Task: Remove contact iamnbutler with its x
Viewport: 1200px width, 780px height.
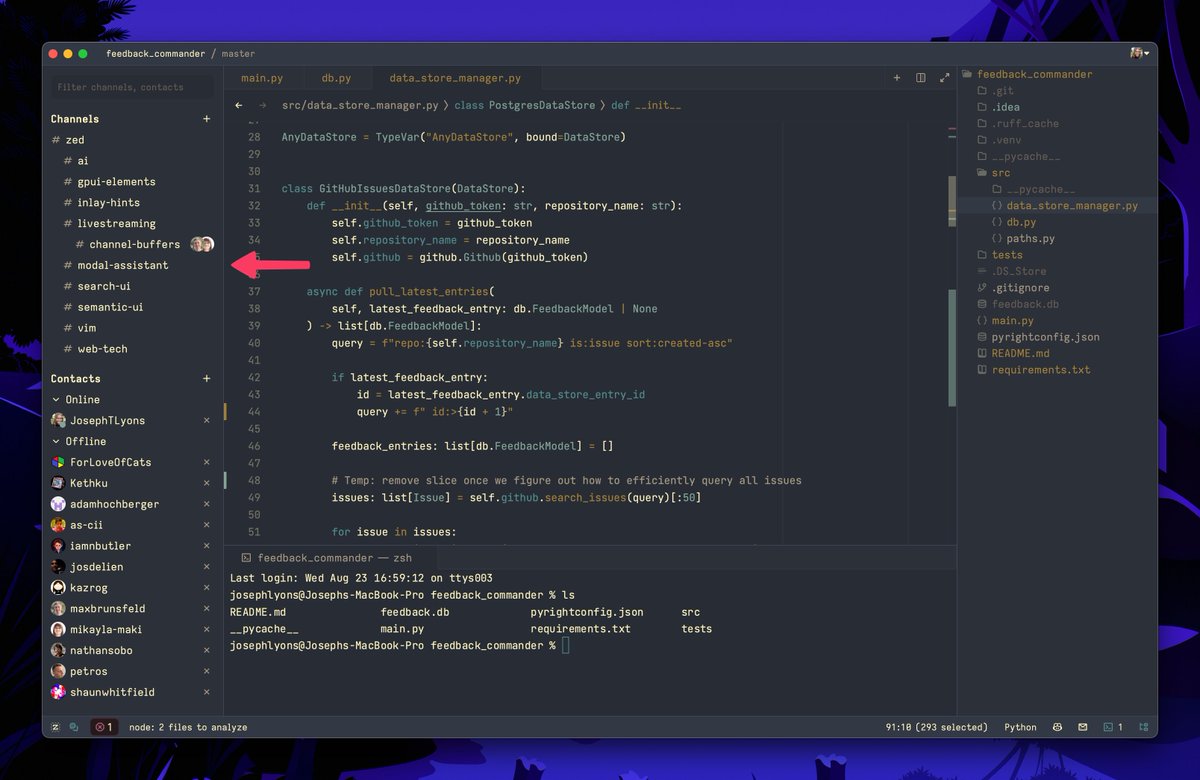Action: (x=207, y=546)
